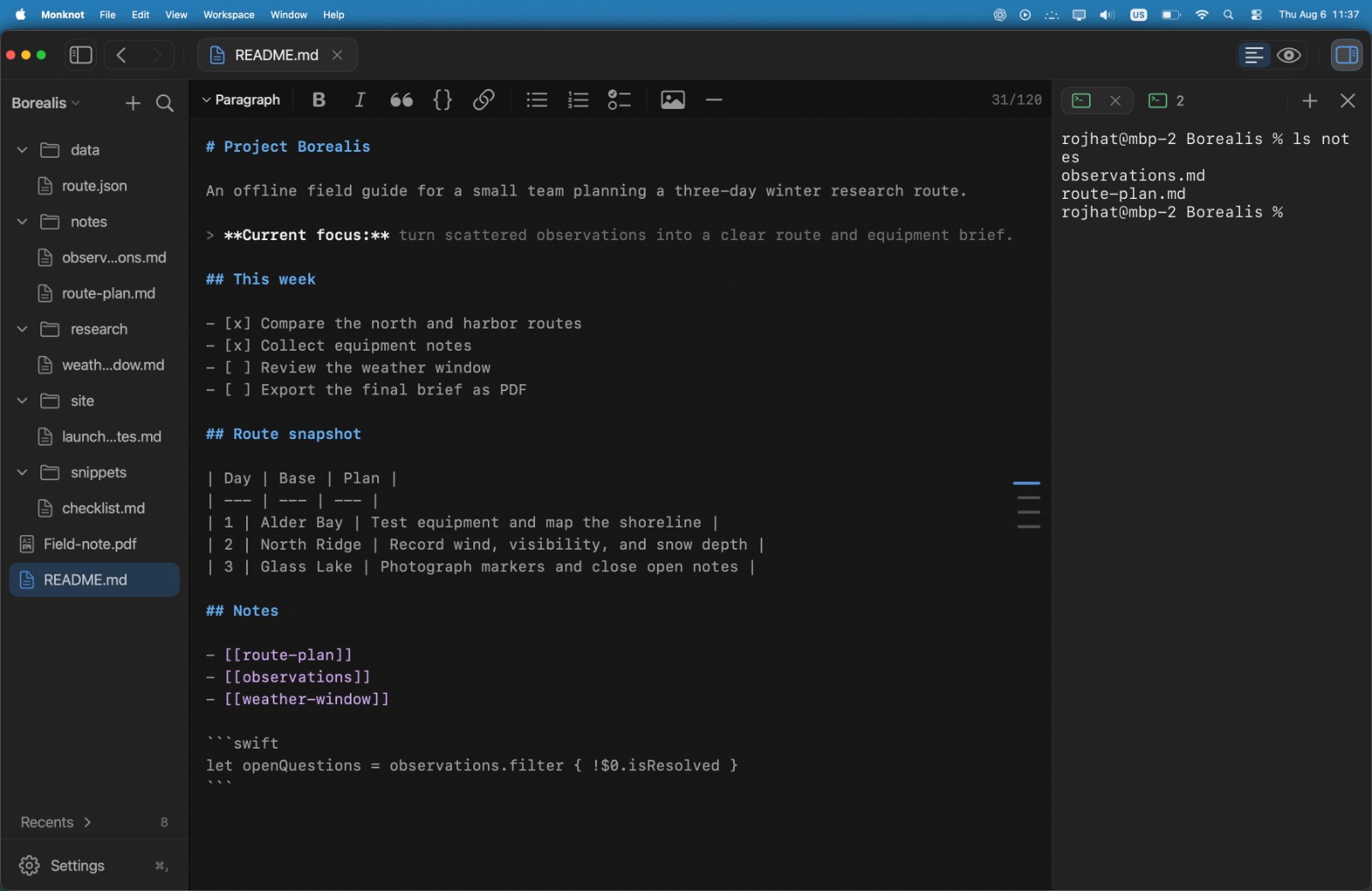Open macOS Control Center

point(1256,15)
